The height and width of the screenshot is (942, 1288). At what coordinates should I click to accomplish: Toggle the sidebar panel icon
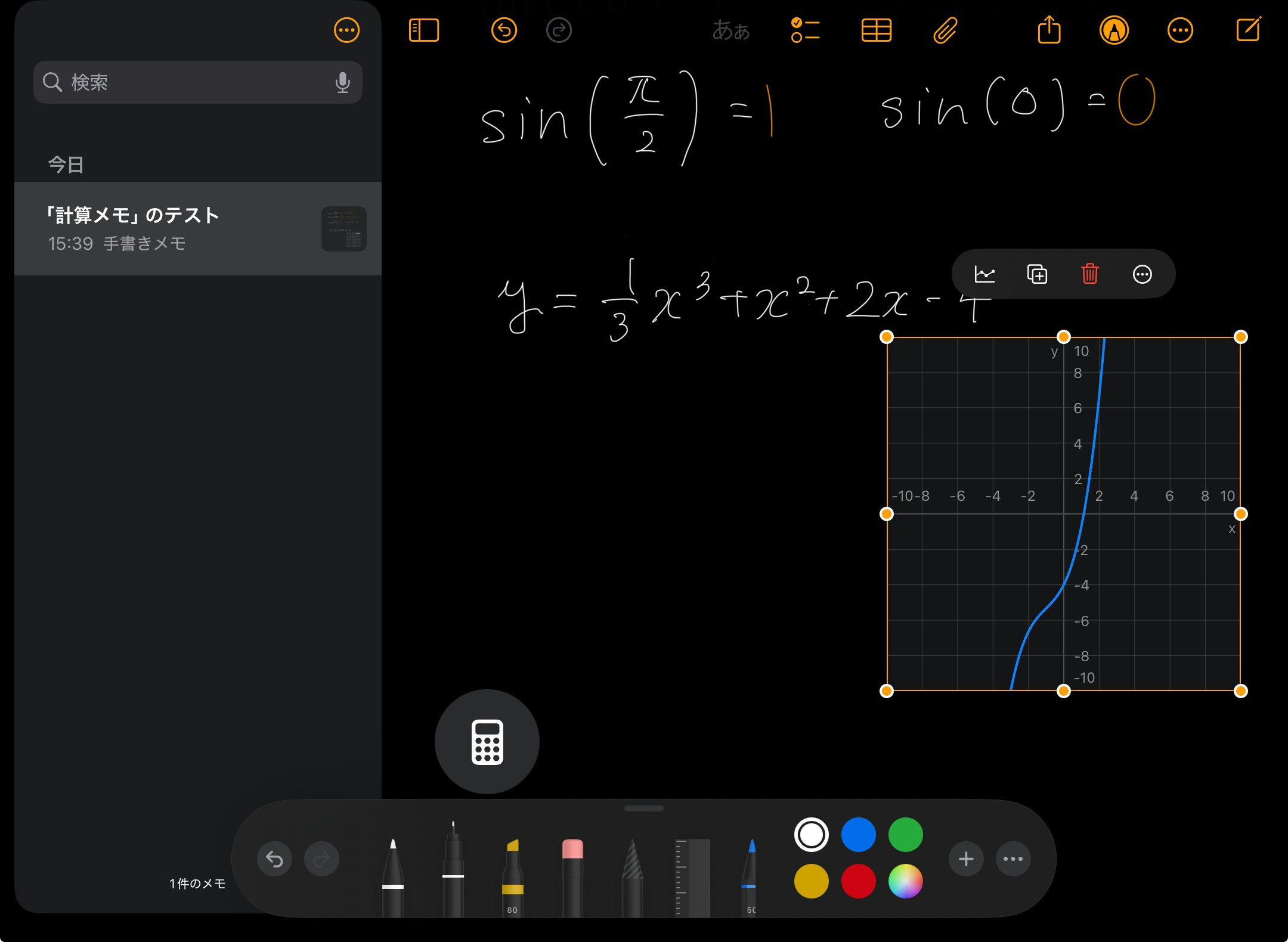[423, 30]
